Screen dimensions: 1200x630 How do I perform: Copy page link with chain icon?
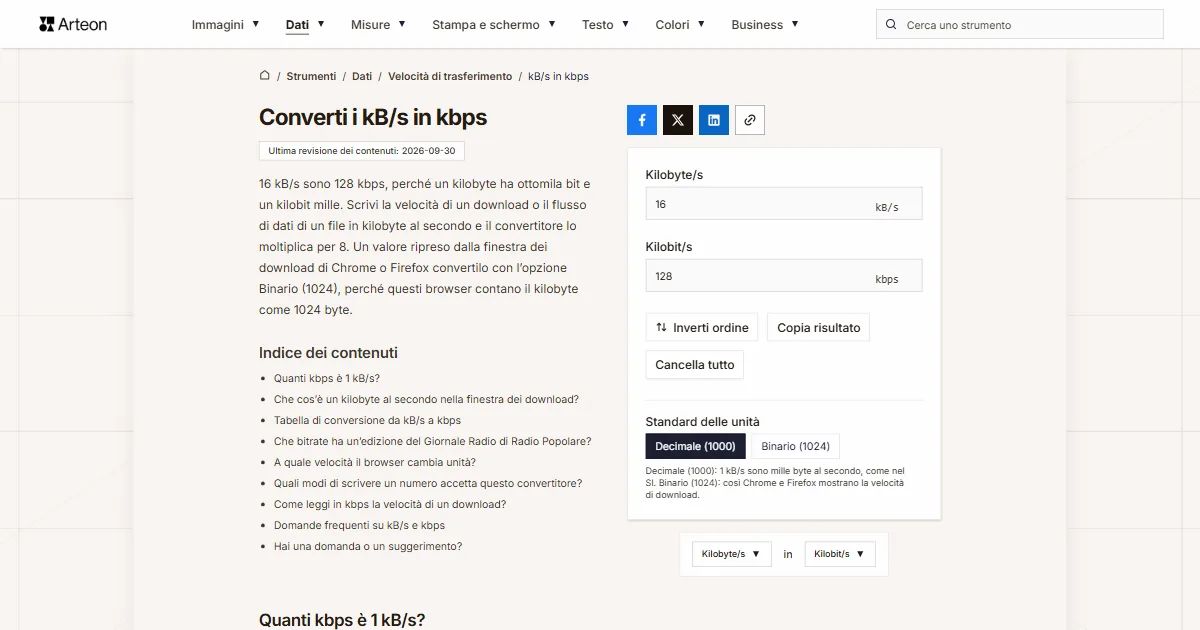click(750, 120)
